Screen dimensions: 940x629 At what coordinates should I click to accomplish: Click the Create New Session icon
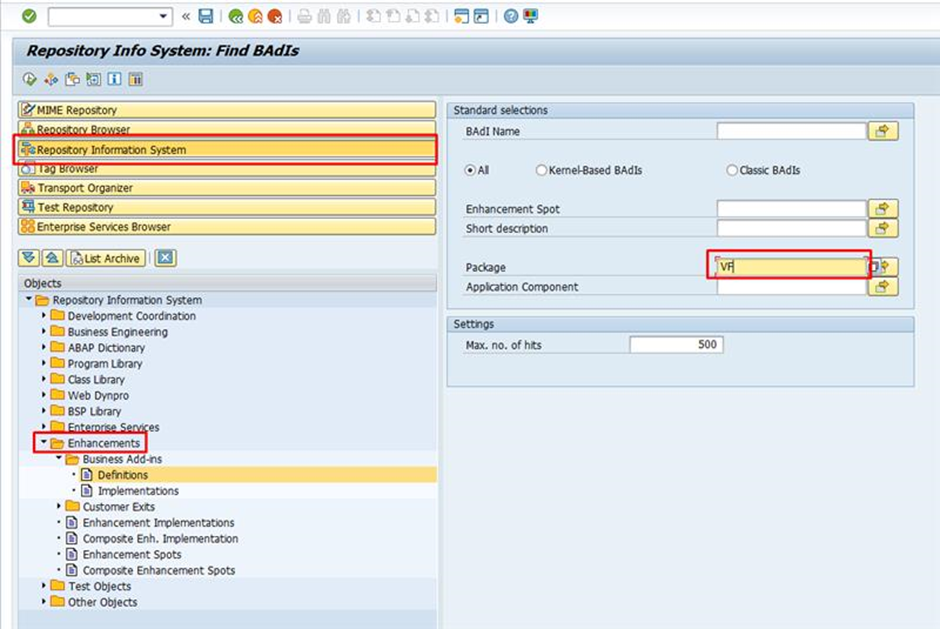click(x=461, y=16)
